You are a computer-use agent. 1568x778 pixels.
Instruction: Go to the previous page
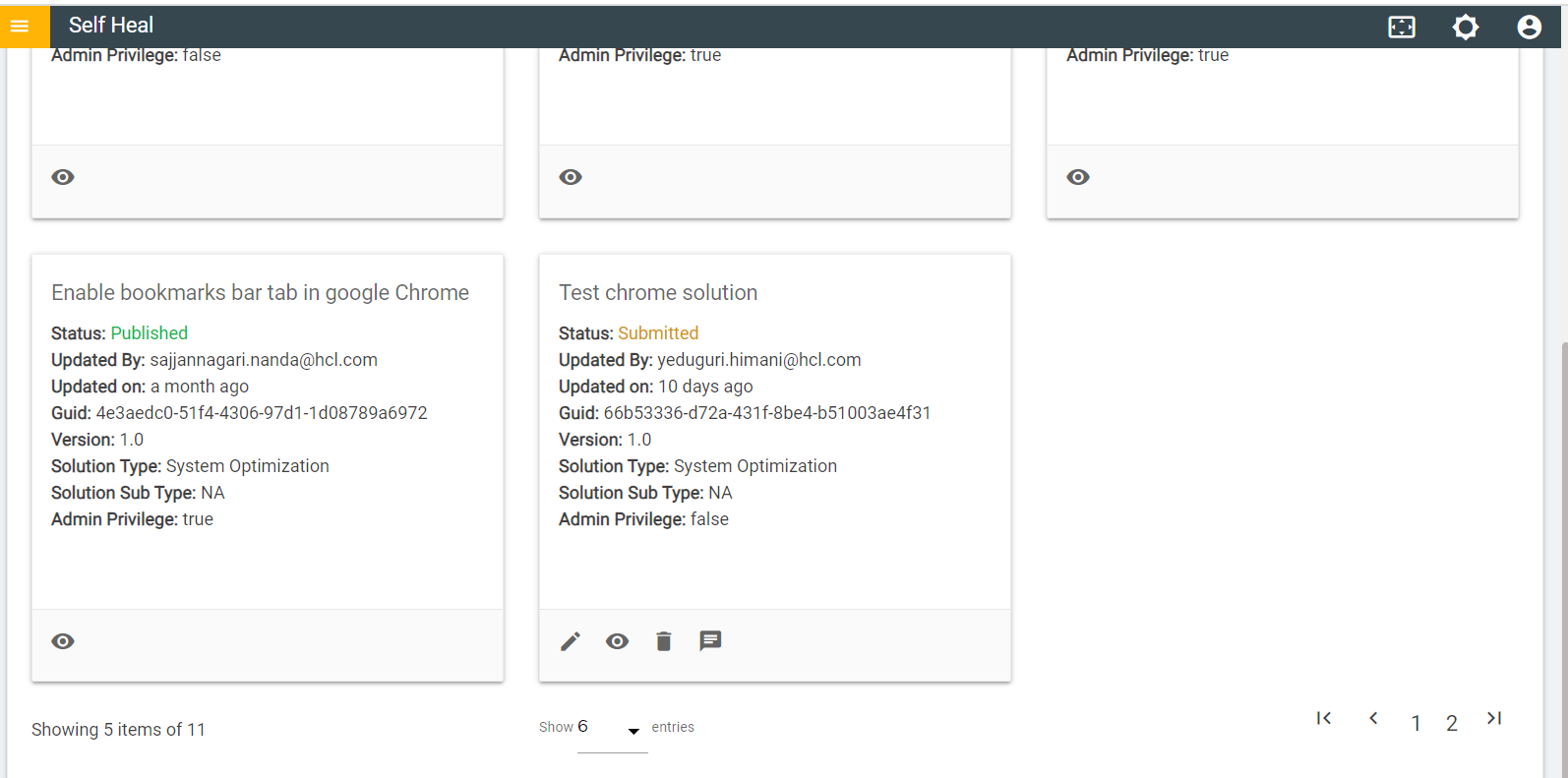click(x=1373, y=718)
